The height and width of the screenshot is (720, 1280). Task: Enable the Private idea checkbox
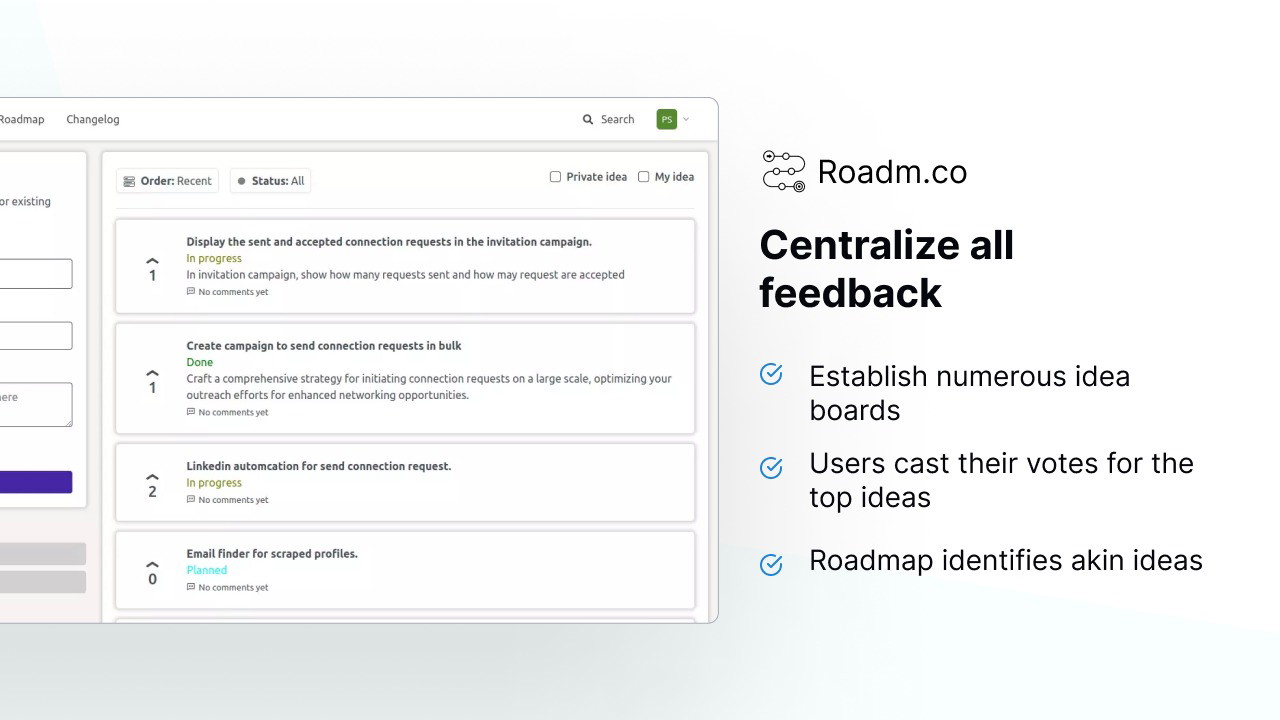[555, 177]
